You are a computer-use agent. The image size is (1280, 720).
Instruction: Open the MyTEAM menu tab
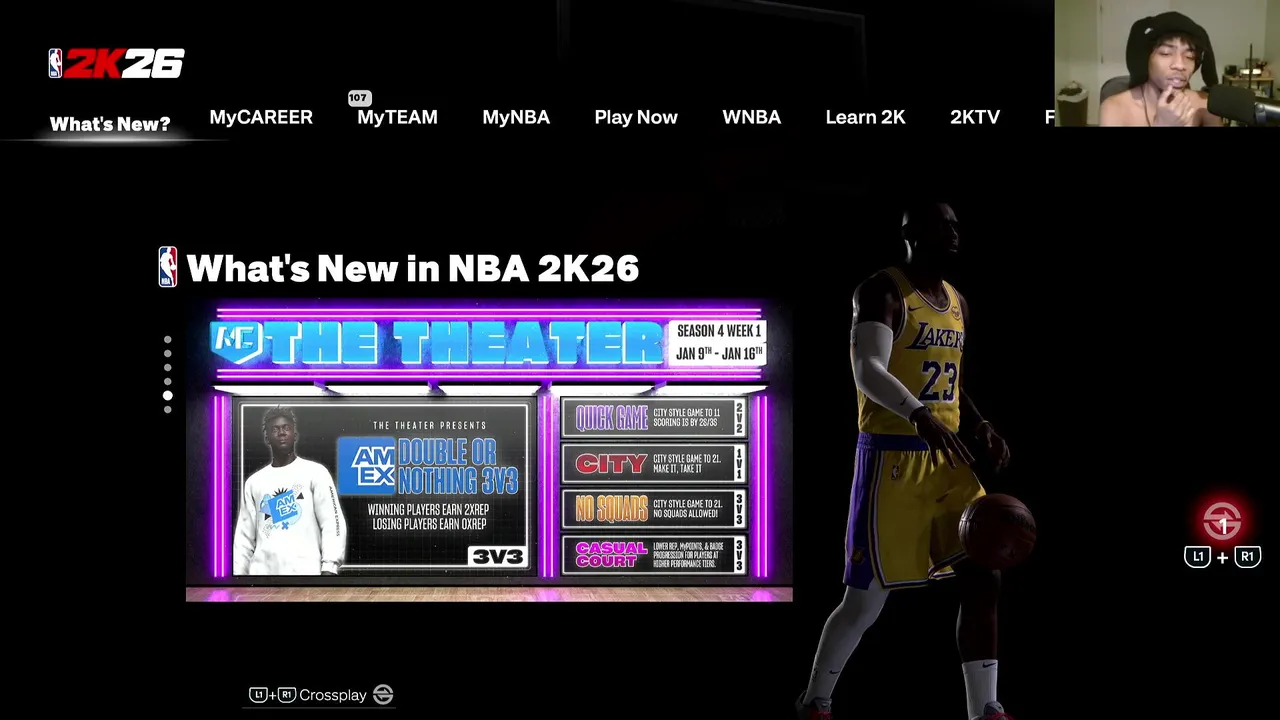397,117
